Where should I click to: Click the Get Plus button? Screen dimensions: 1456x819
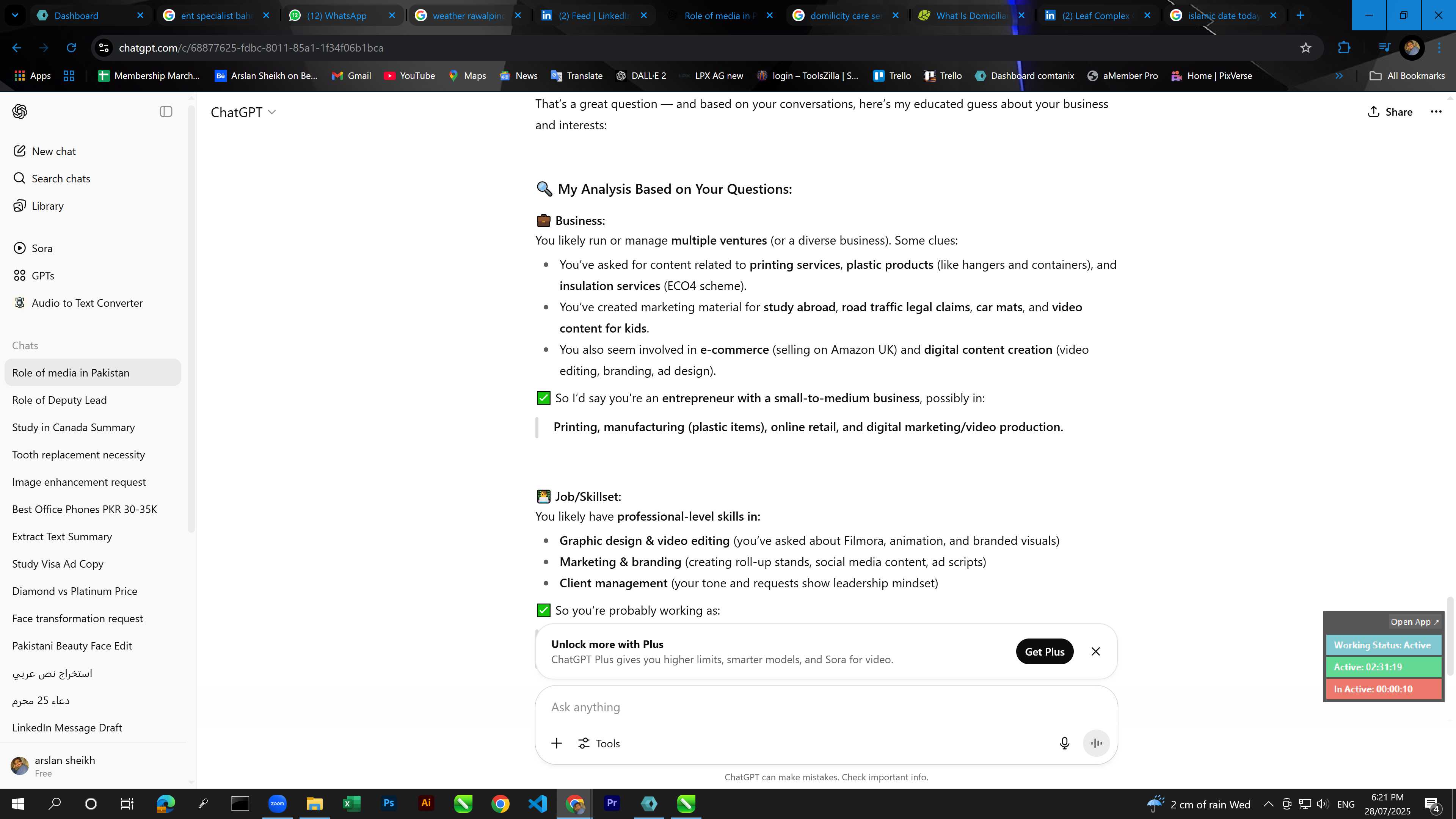coord(1045,651)
